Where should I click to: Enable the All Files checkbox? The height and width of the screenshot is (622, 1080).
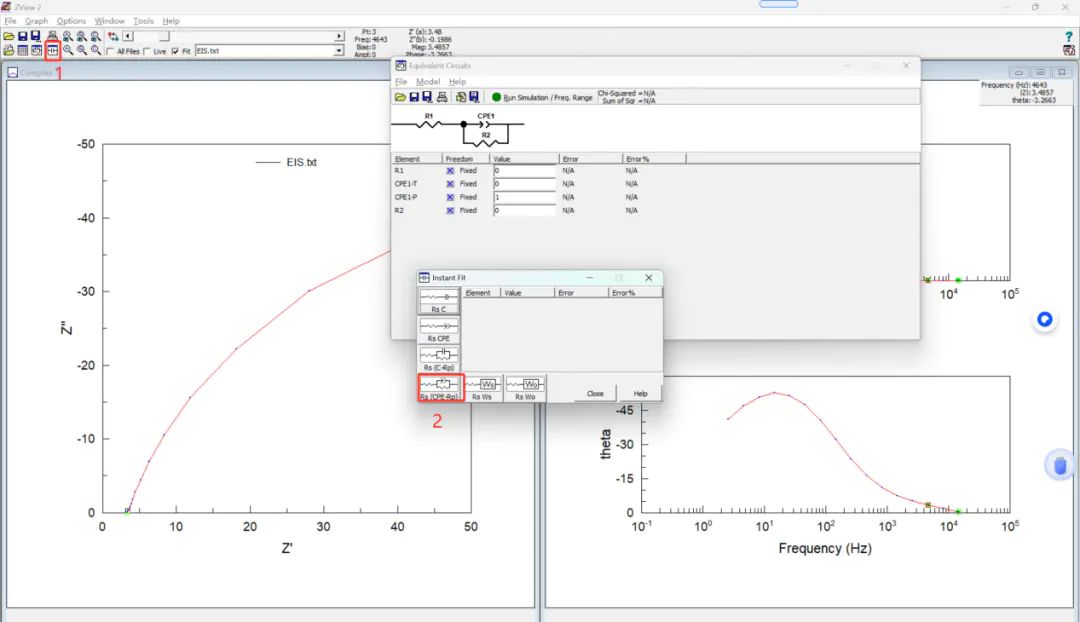click(x=111, y=51)
